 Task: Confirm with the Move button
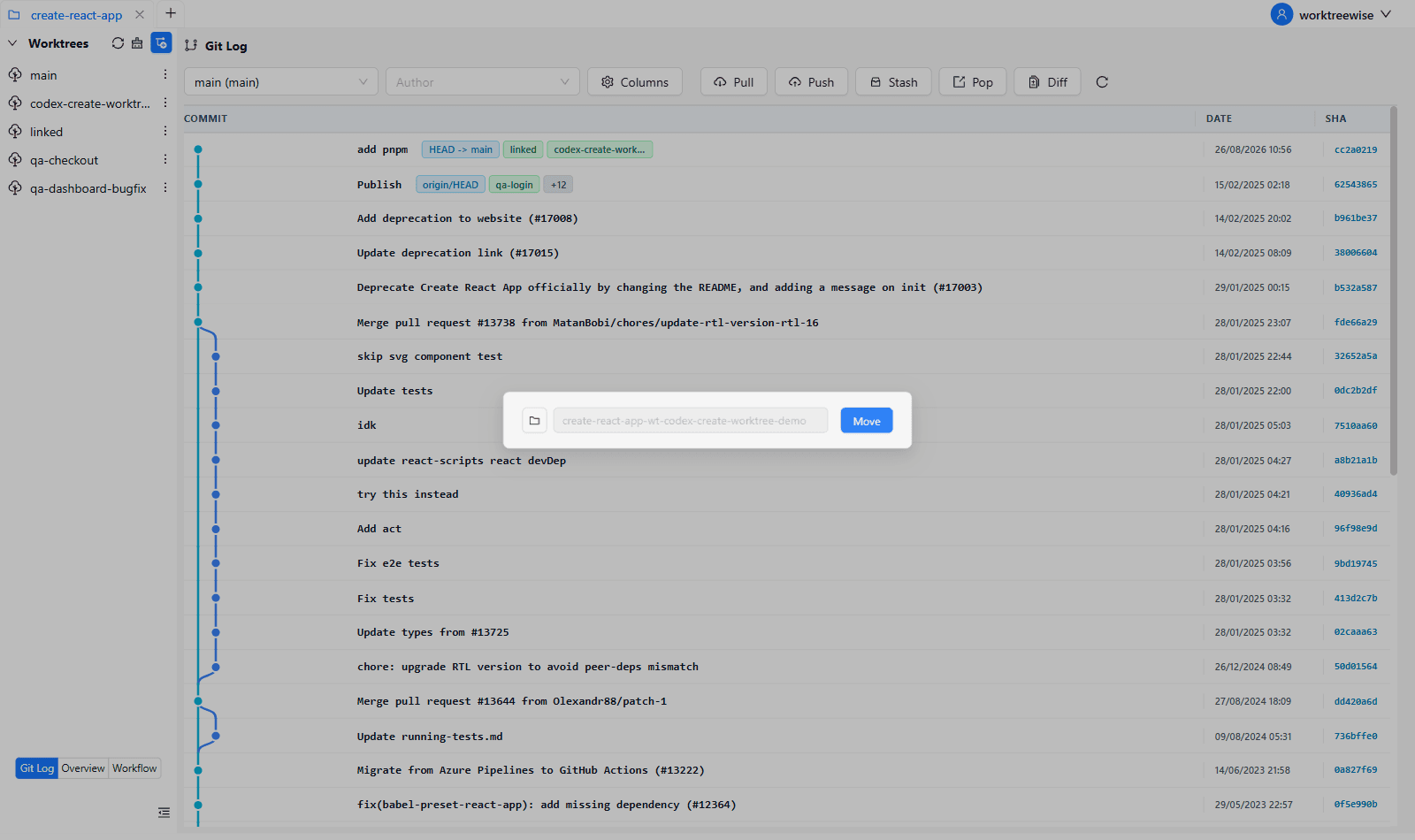[x=867, y=421]
